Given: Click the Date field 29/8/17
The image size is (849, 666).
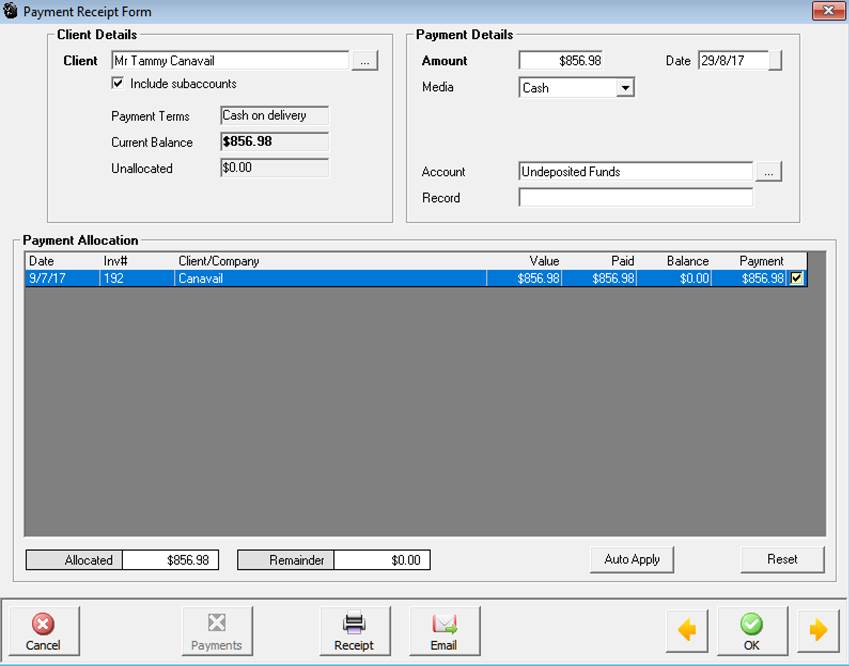Looking at the screenshot, I should point(733,61).
